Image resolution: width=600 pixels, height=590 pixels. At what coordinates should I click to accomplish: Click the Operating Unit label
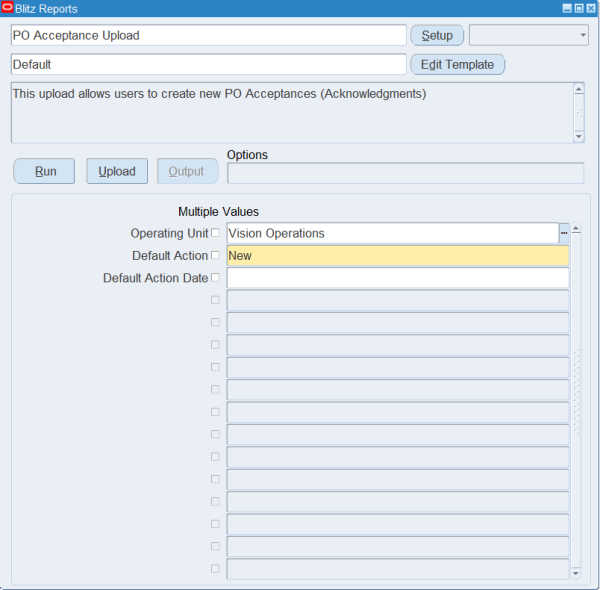click(169, 233)
